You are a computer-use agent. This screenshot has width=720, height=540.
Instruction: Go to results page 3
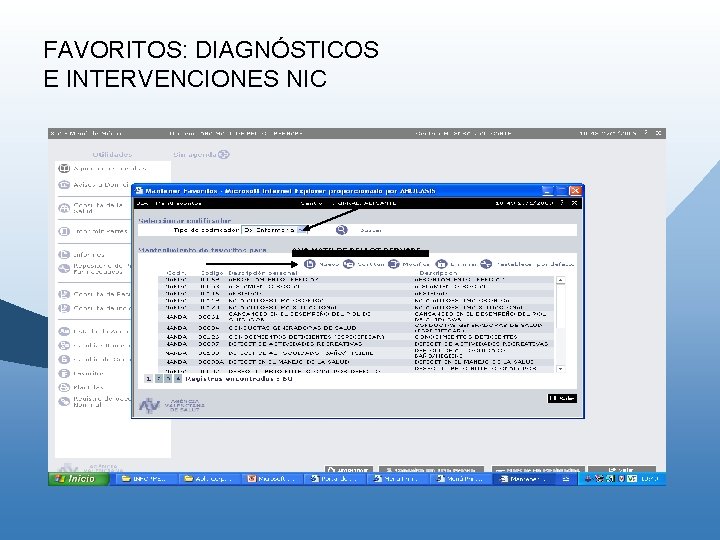coord(168,379)
